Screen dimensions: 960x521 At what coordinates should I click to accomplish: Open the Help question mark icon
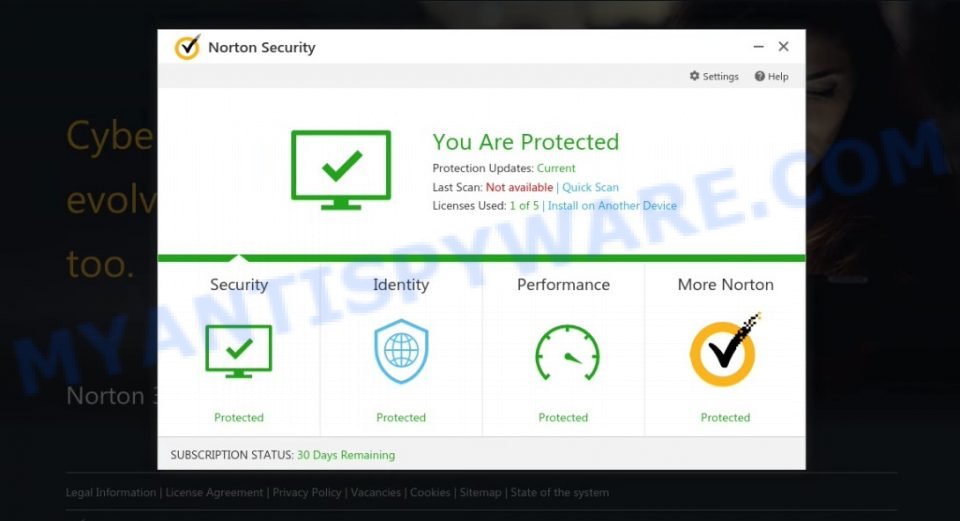pyautogui.click(x=760, y=76)
